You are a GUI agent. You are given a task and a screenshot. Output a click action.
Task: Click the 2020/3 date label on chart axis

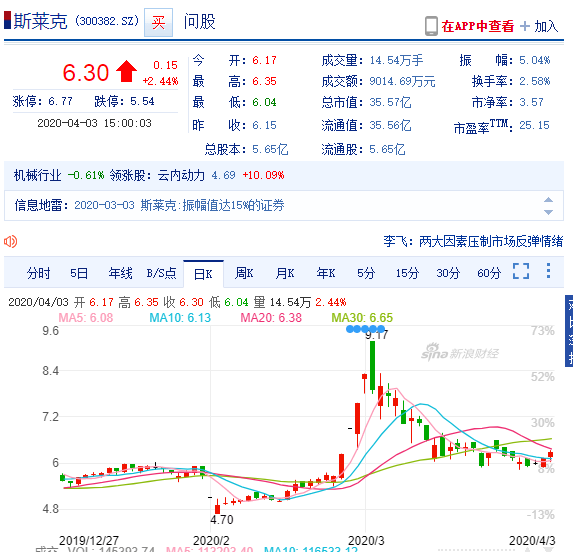(x=366, y=541)
